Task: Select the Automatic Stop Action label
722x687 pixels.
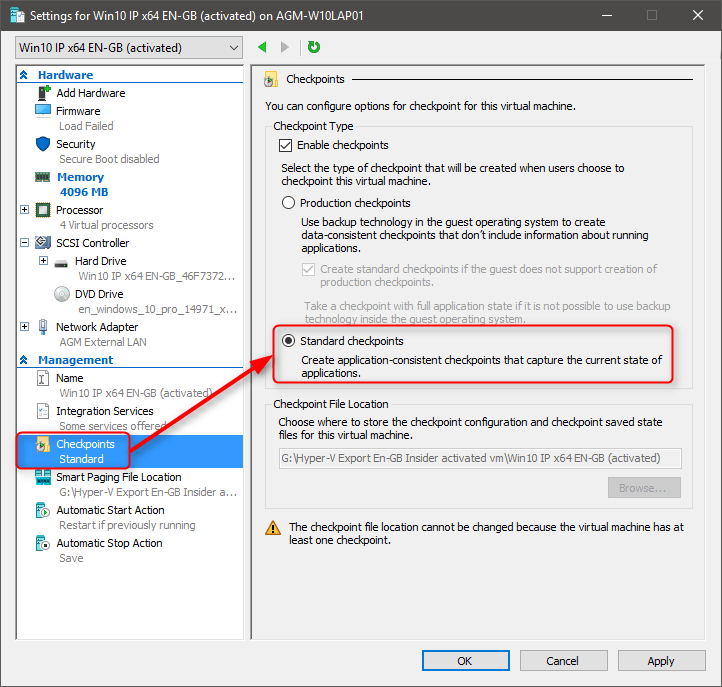Action: click(x=110, y=543)
